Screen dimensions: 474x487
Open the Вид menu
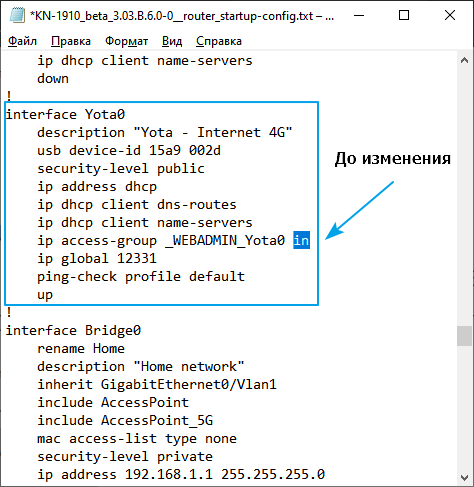coord(172,41)
